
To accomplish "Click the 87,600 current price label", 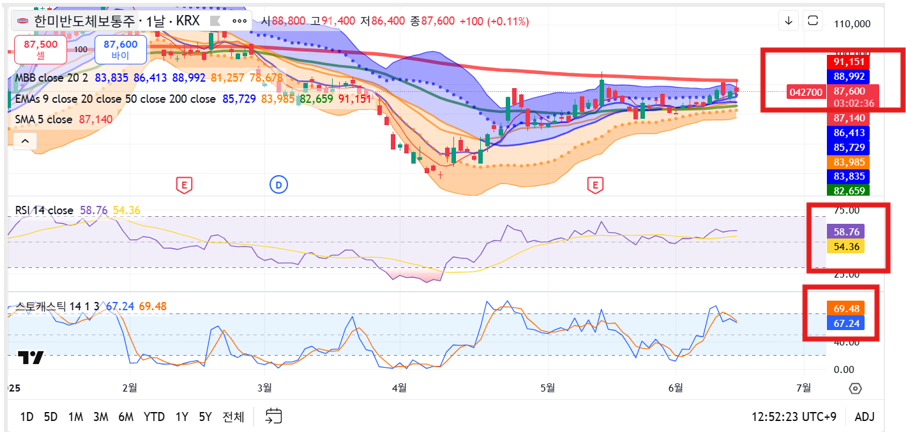I will tap(853, 91).
